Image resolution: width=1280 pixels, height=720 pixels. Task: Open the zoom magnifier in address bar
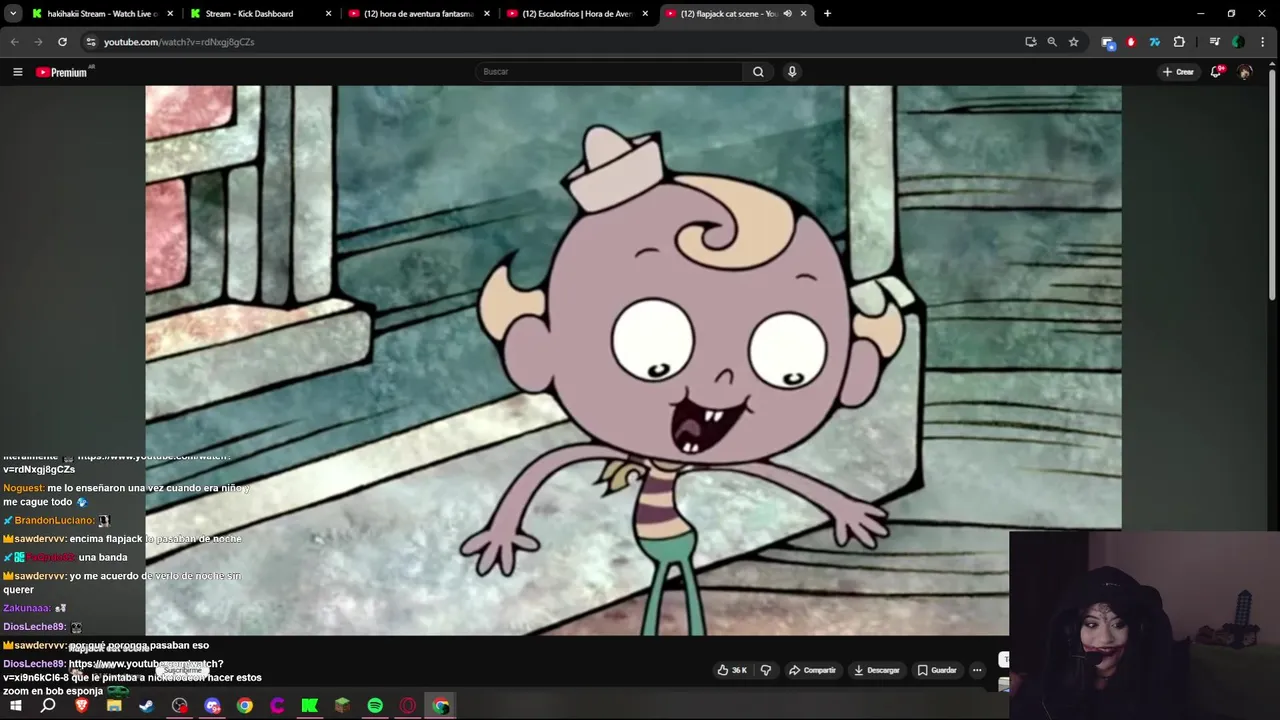tap(1052, 42)
